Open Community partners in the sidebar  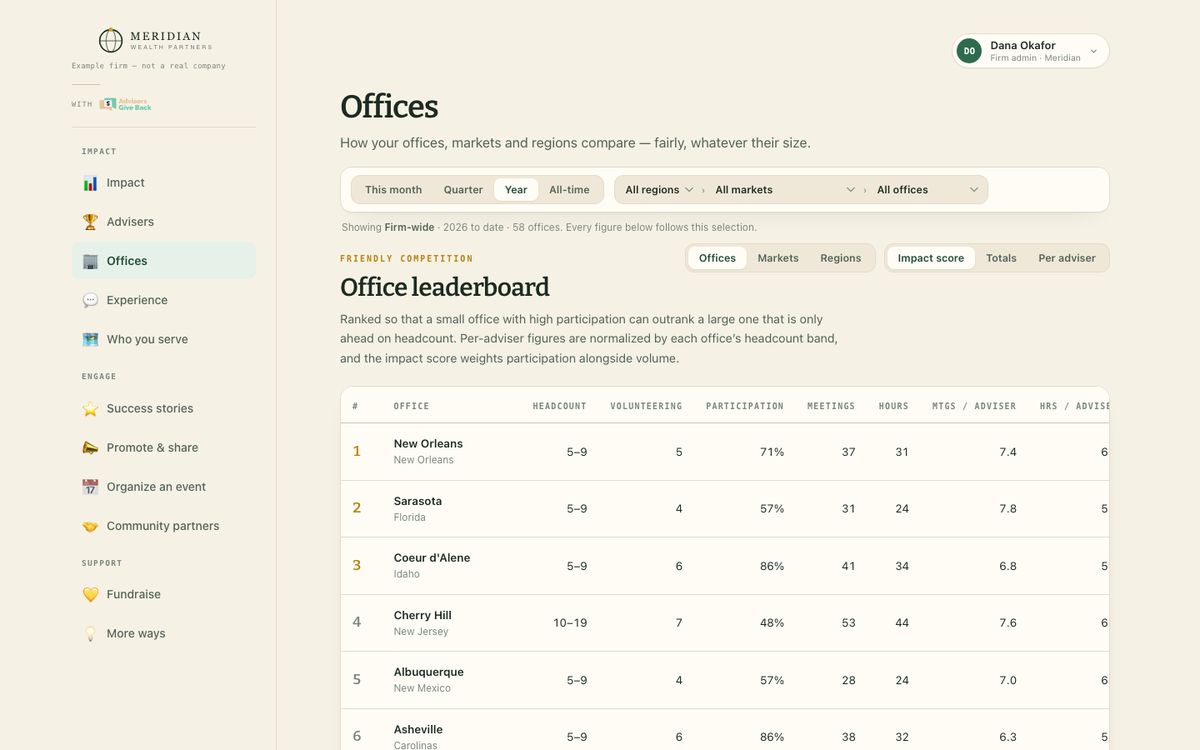(x=164, y=526)
